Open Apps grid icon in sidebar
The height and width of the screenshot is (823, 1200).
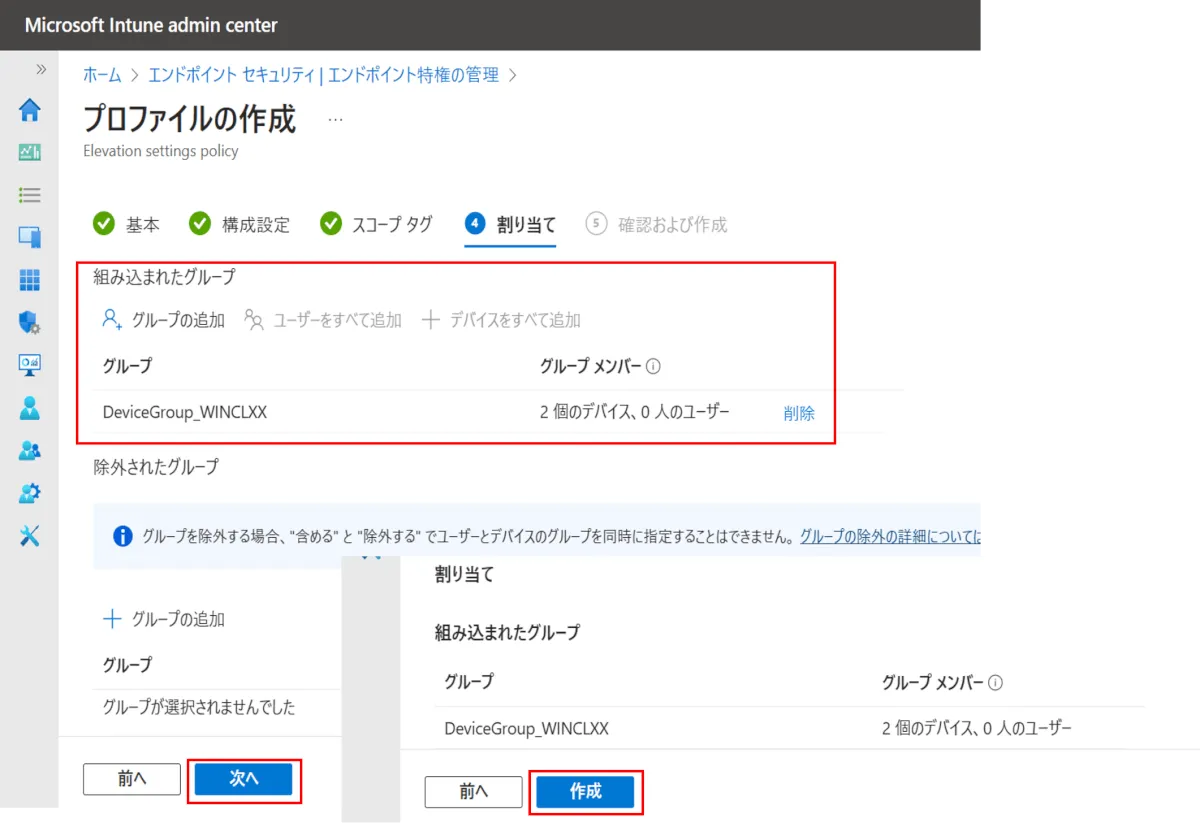[x=30, y=280]
